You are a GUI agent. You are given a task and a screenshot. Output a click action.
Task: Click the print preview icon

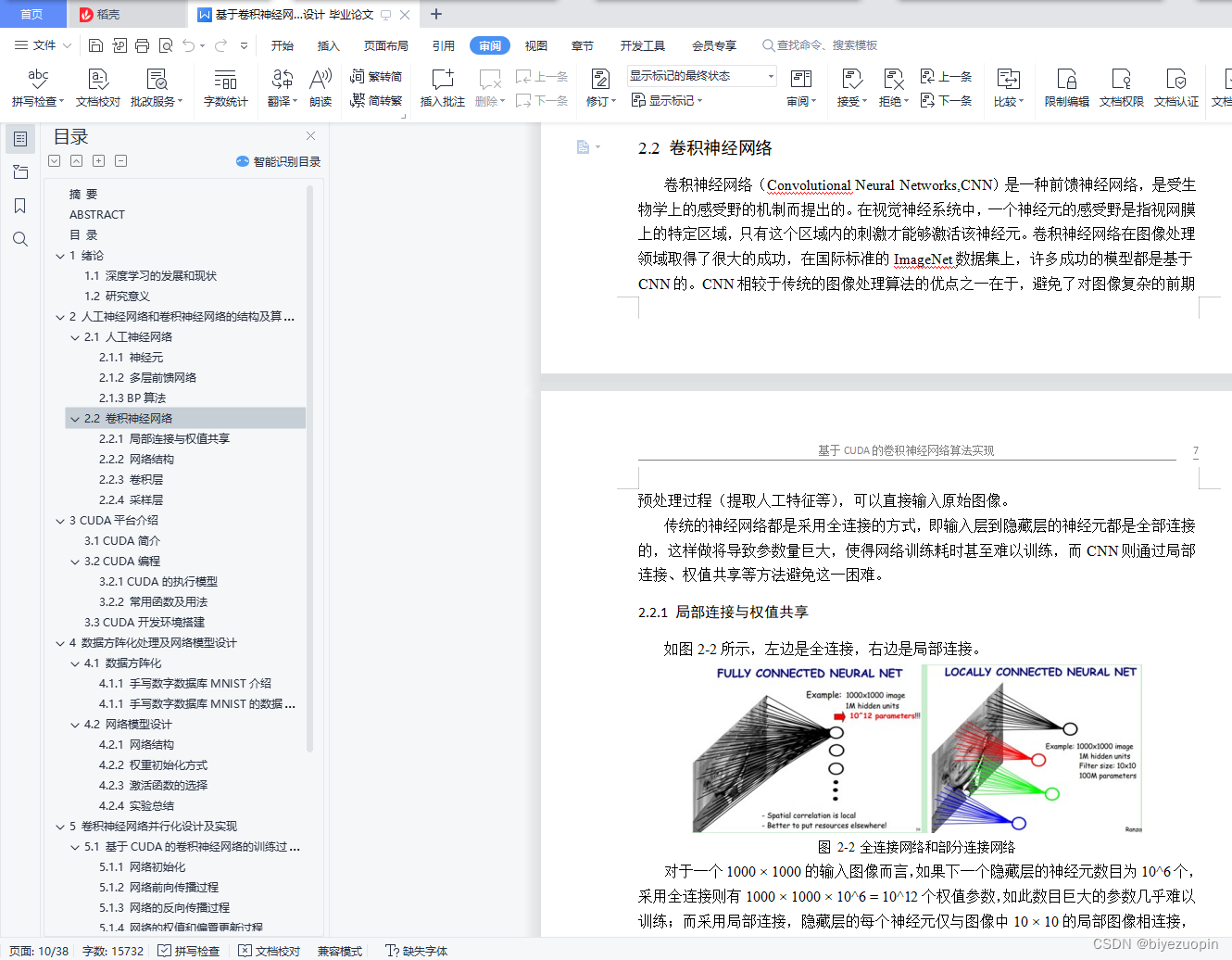(166, 45)
